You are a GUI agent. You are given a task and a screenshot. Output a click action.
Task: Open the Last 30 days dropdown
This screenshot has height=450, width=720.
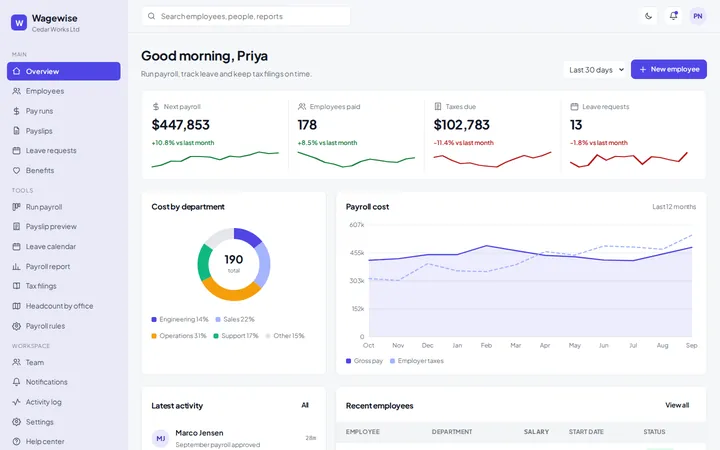pyautogui.click(x=595, y=70)
